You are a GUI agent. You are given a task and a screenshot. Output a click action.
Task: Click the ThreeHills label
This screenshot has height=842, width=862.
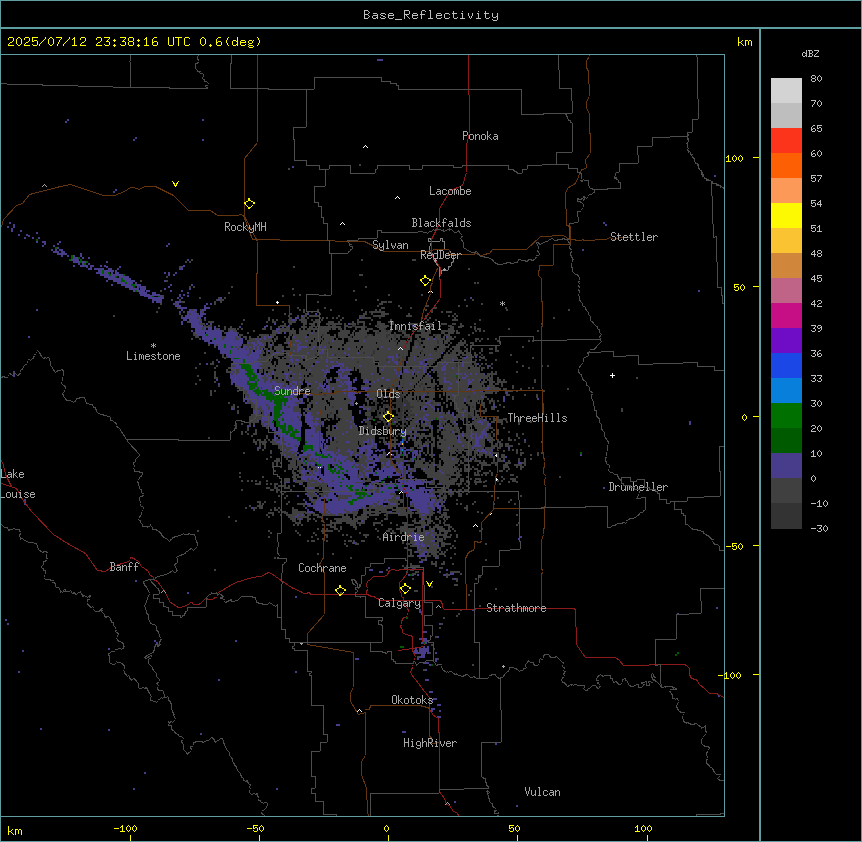[x=537, y=418]
